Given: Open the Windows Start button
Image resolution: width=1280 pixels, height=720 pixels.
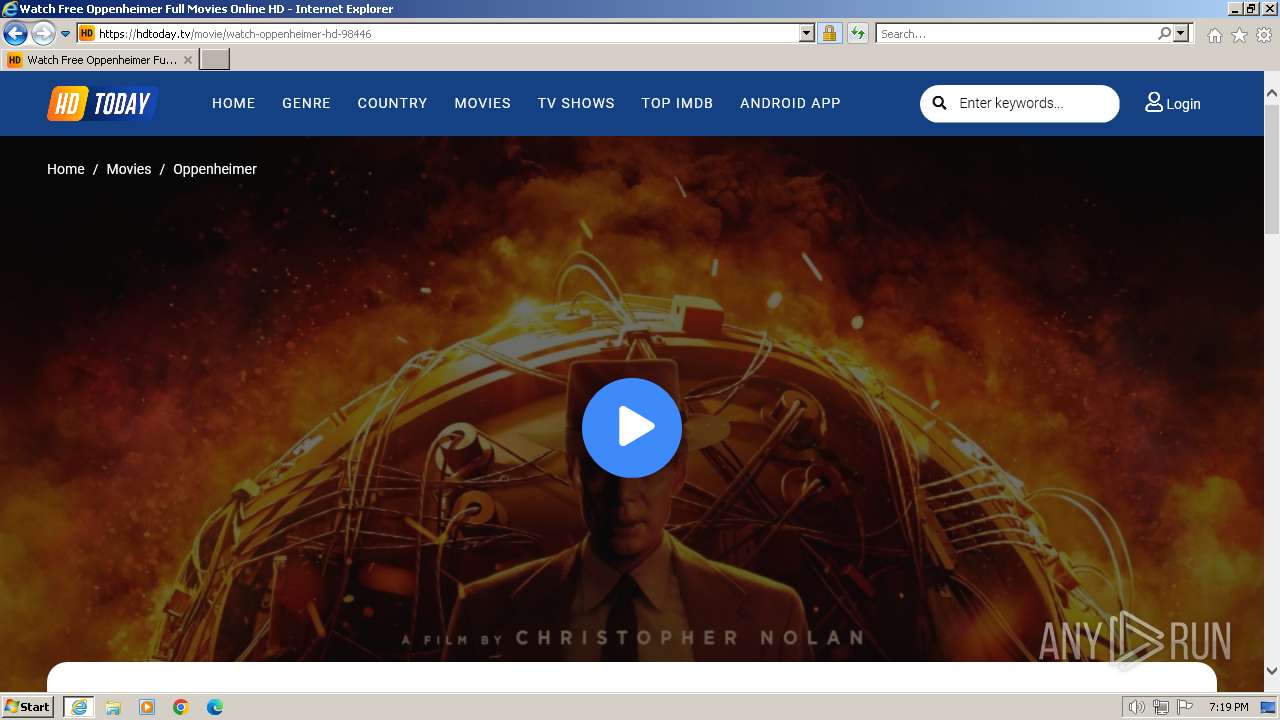Looking at the screenshot, I should (x=28, y=707).
